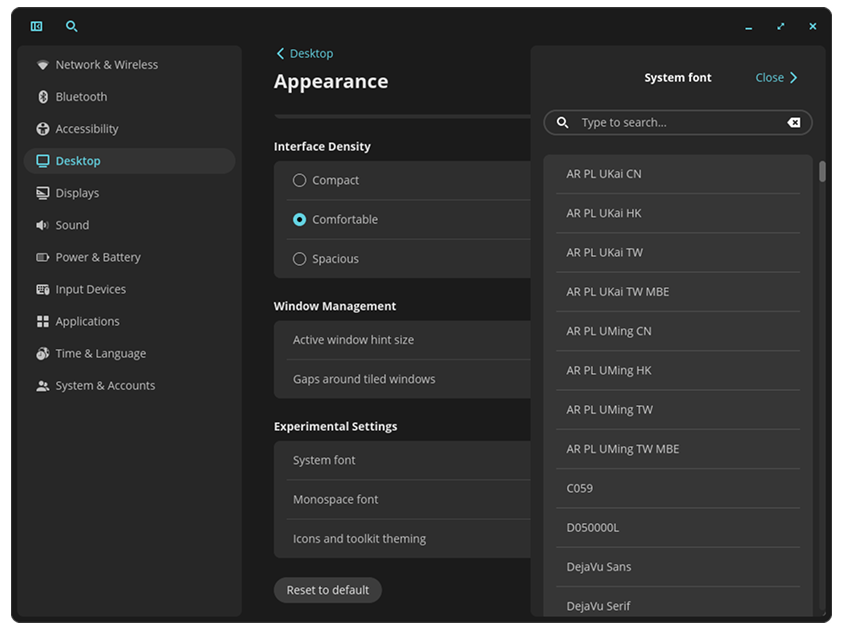The image size is (842, 630).
Task: Click the System & Accounts people icon
Action: click(43, 386)
